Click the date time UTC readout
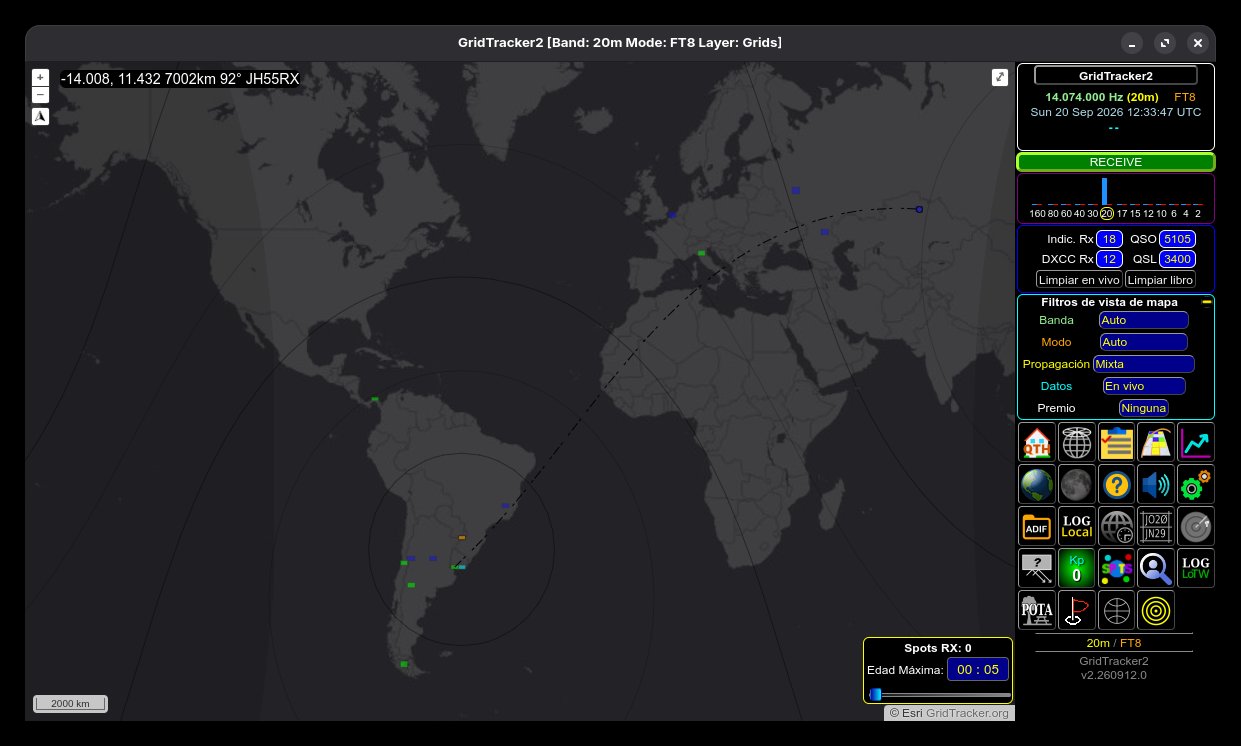The height and width of the screenshot is (746, 1241). pos(1116,113)
